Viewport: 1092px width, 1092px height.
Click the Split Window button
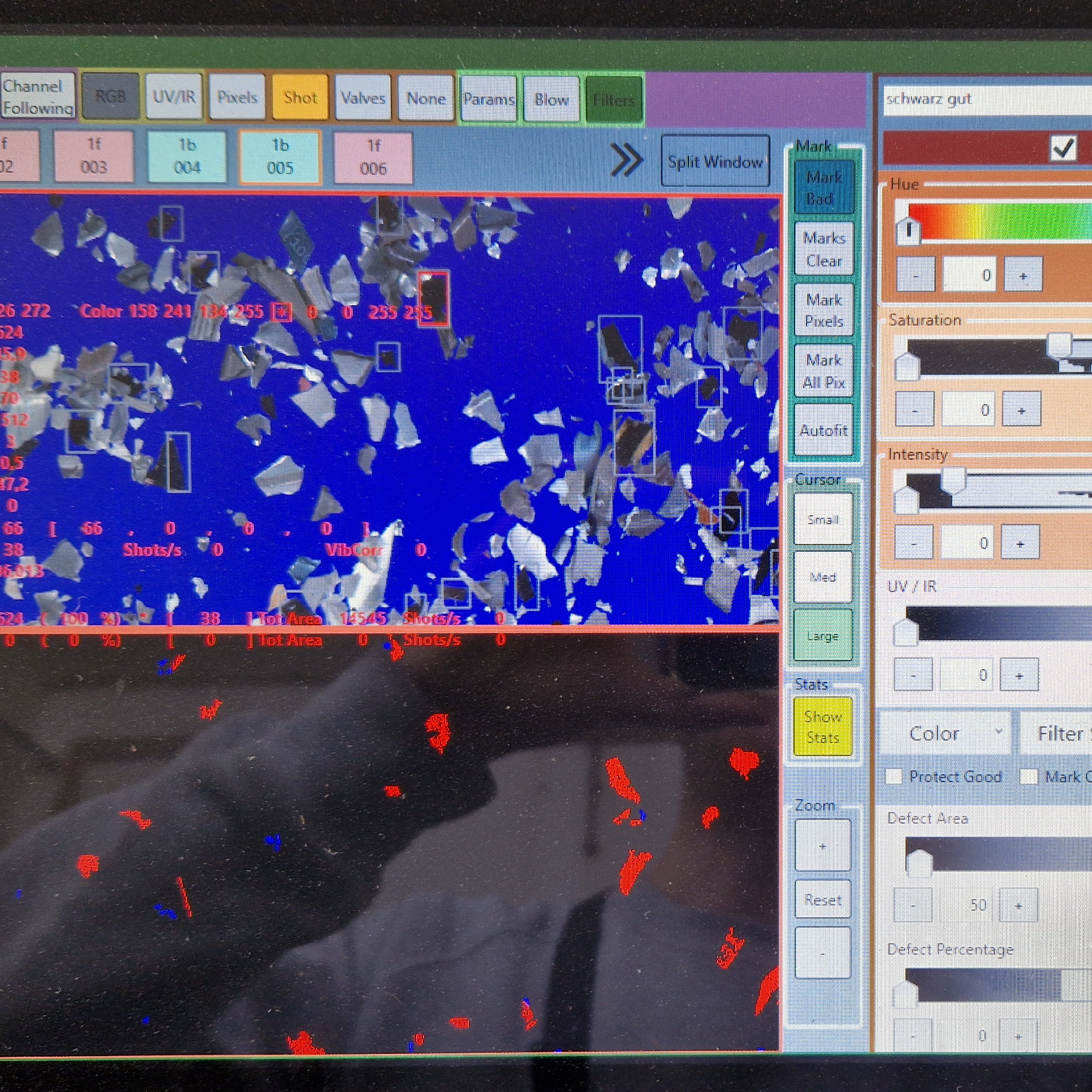click(x=715, y=162)
